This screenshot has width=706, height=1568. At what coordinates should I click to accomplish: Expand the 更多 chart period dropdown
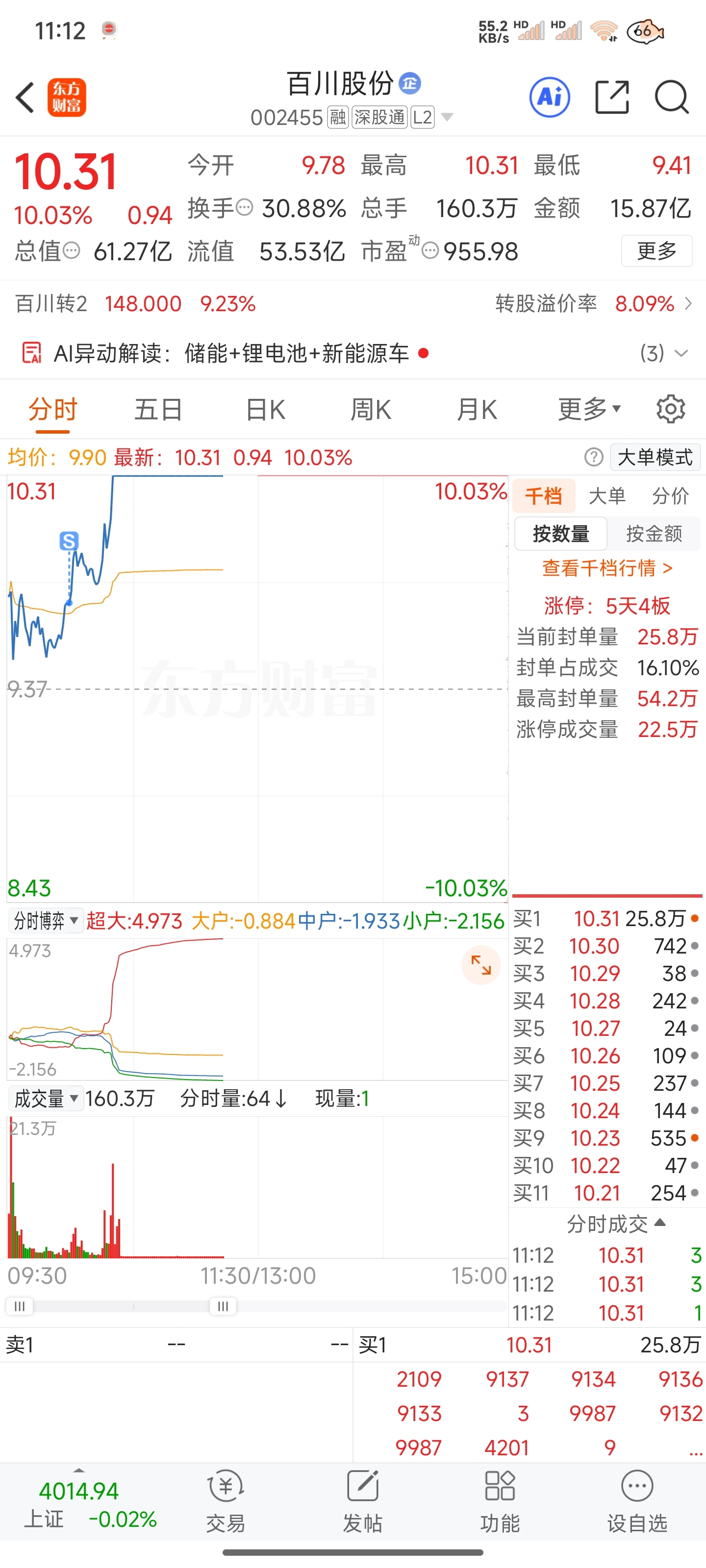[589, 409]
